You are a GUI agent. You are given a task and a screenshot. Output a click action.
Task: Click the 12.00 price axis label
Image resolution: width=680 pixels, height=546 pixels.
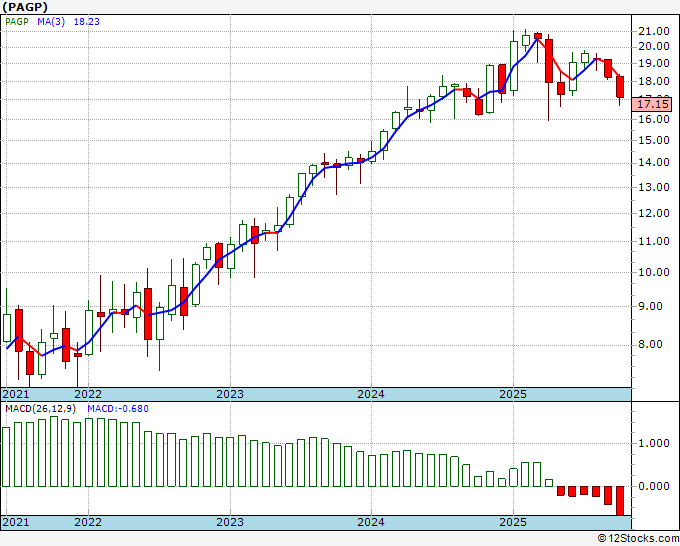pos(654,213)
